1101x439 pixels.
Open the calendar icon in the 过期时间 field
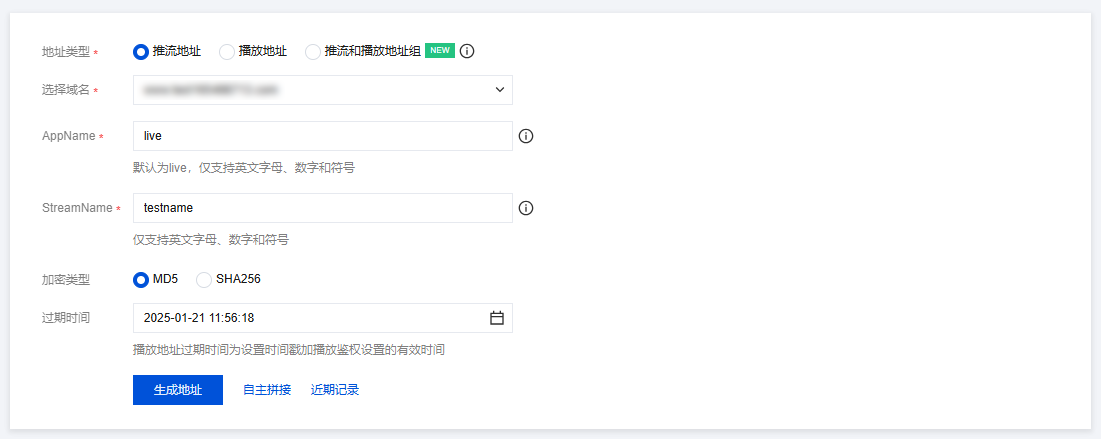point(497,318)
